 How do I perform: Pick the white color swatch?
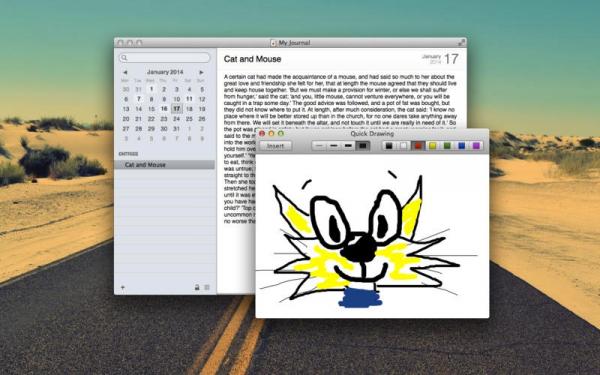(x=404, y=146)
